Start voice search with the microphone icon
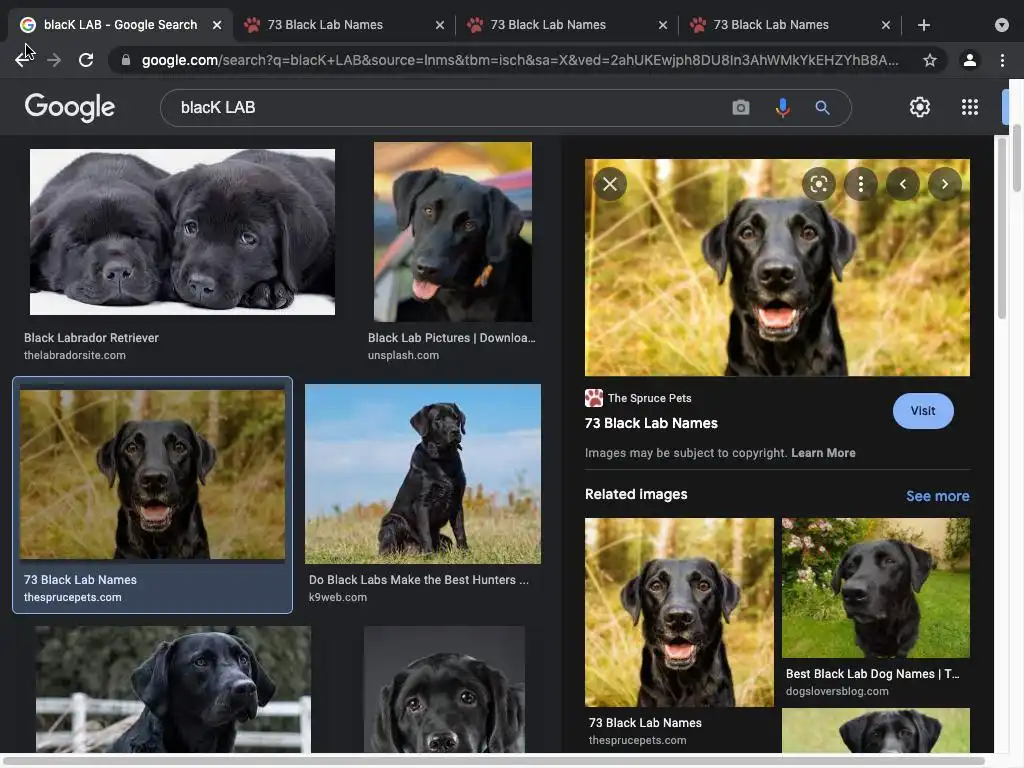This screenshot has width=1024, height=768. click(782, 107)
